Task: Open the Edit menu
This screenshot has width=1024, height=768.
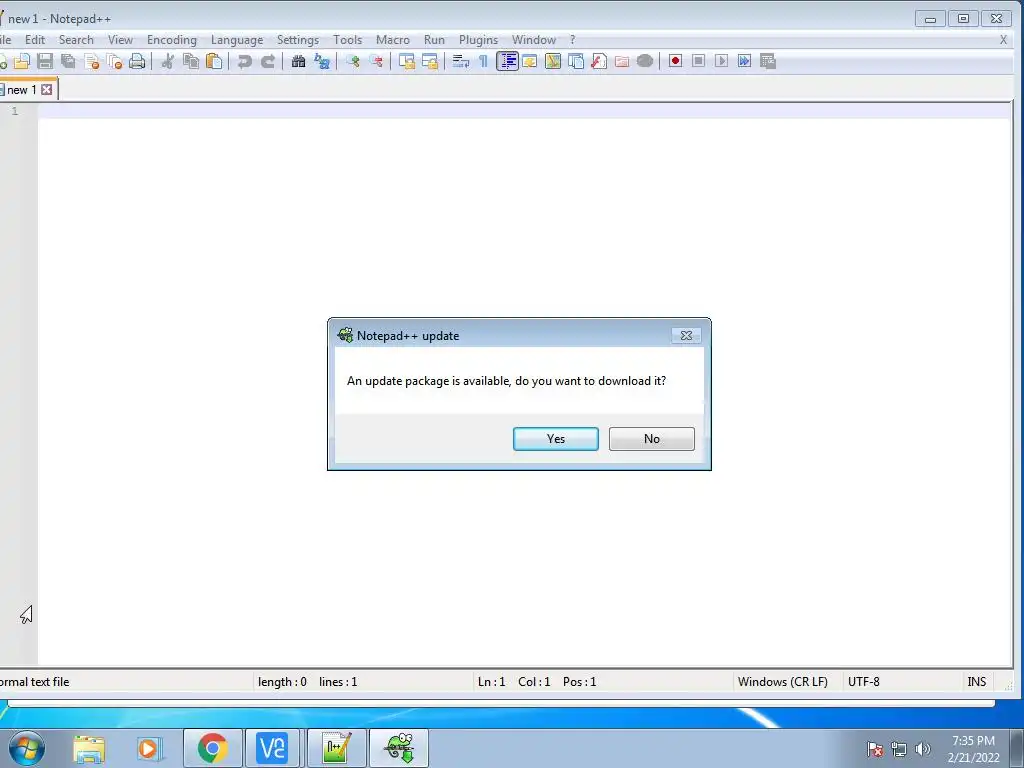Action: coord(35,40)
